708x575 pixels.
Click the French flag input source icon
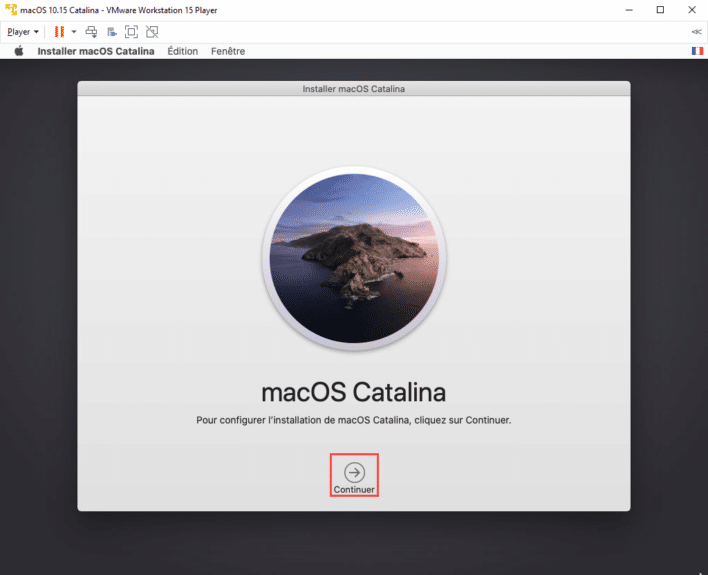(x=697, y=51)
